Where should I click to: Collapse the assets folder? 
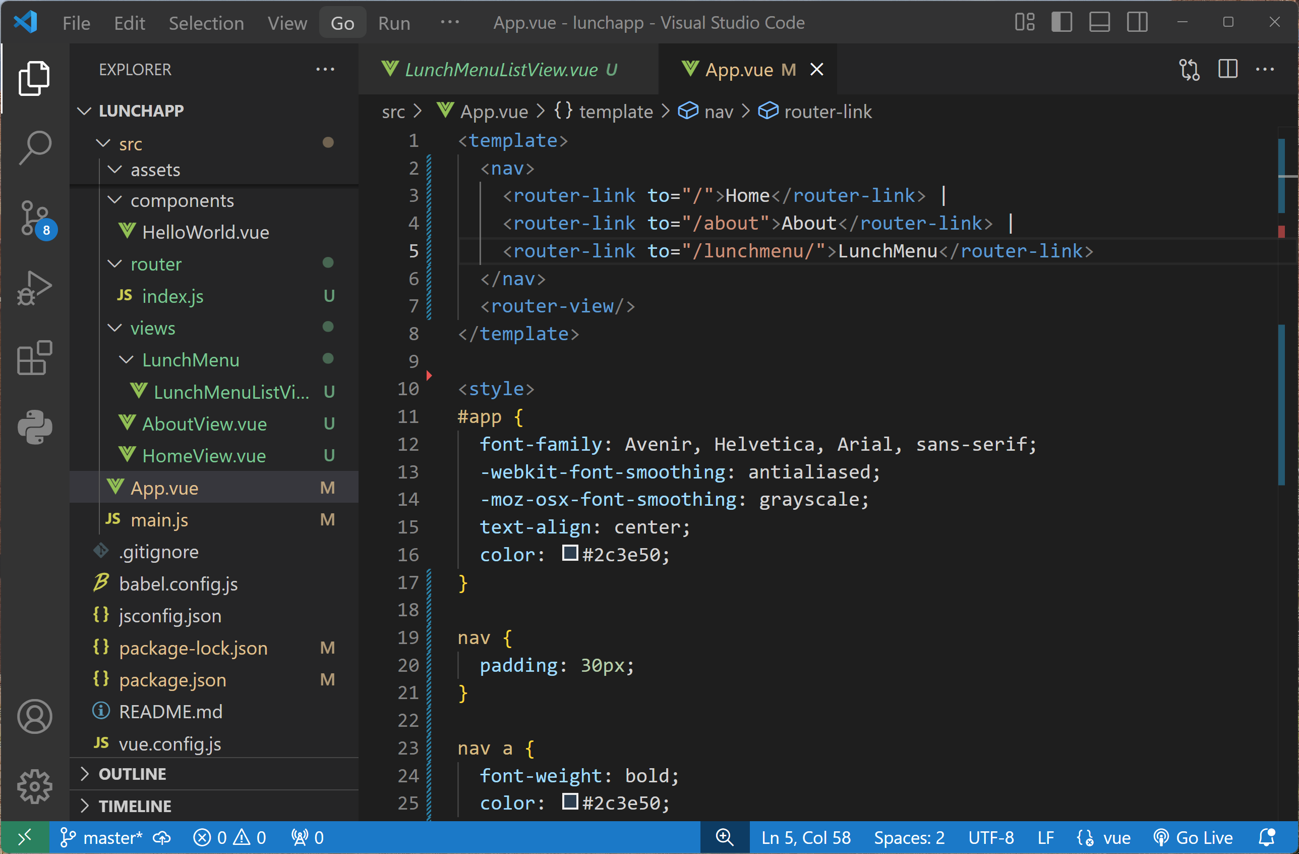(215, 170)
